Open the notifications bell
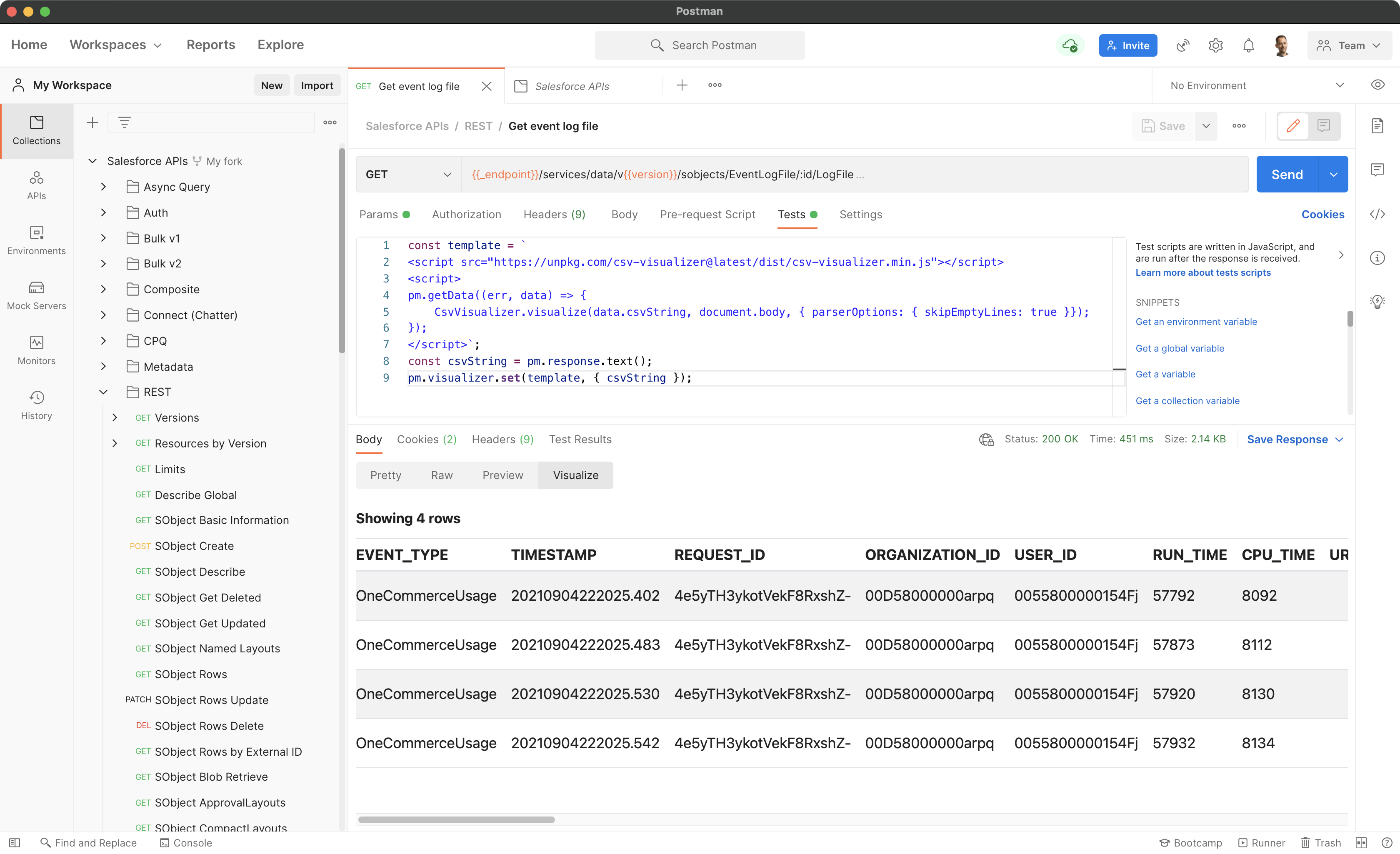The height and width of the screenshot is (854, 1400). pyautogui.click(x=1248, y=45)
